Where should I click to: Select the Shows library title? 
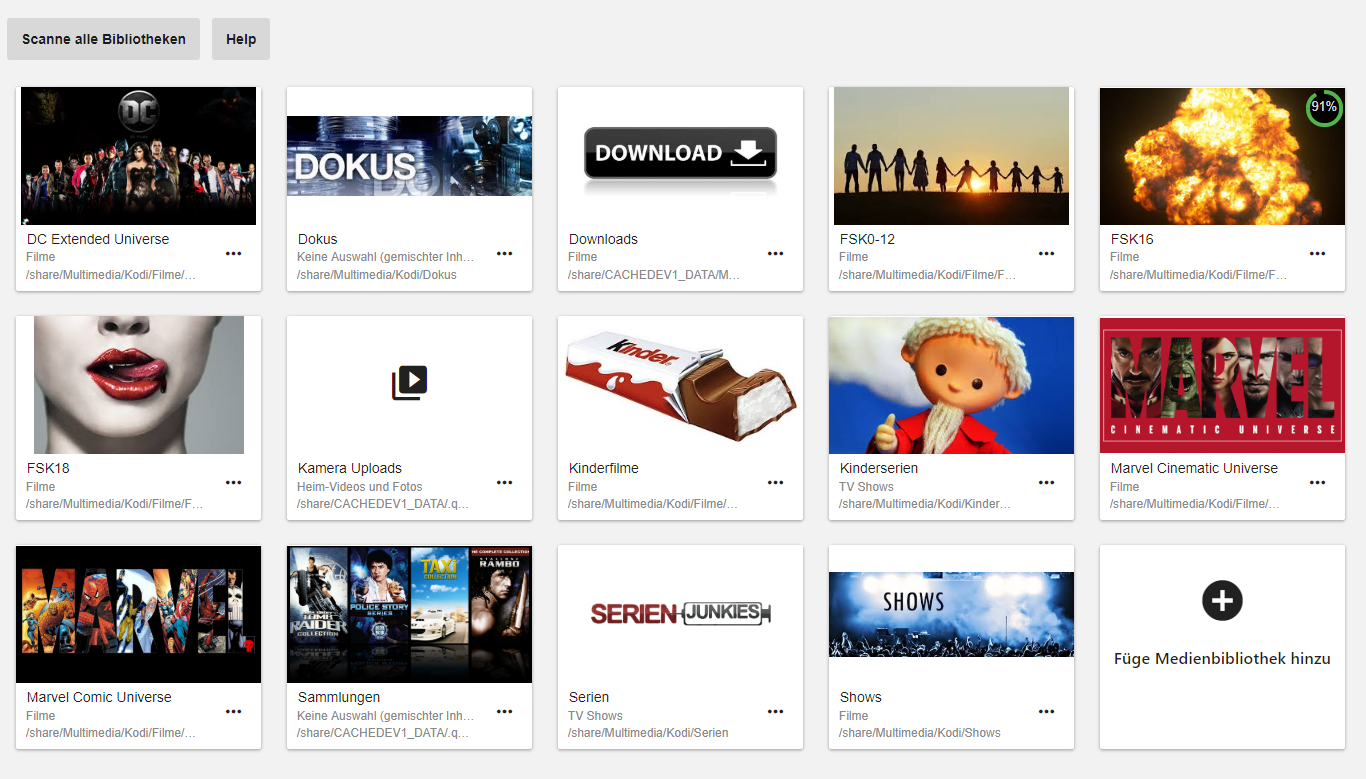point(861,697)
